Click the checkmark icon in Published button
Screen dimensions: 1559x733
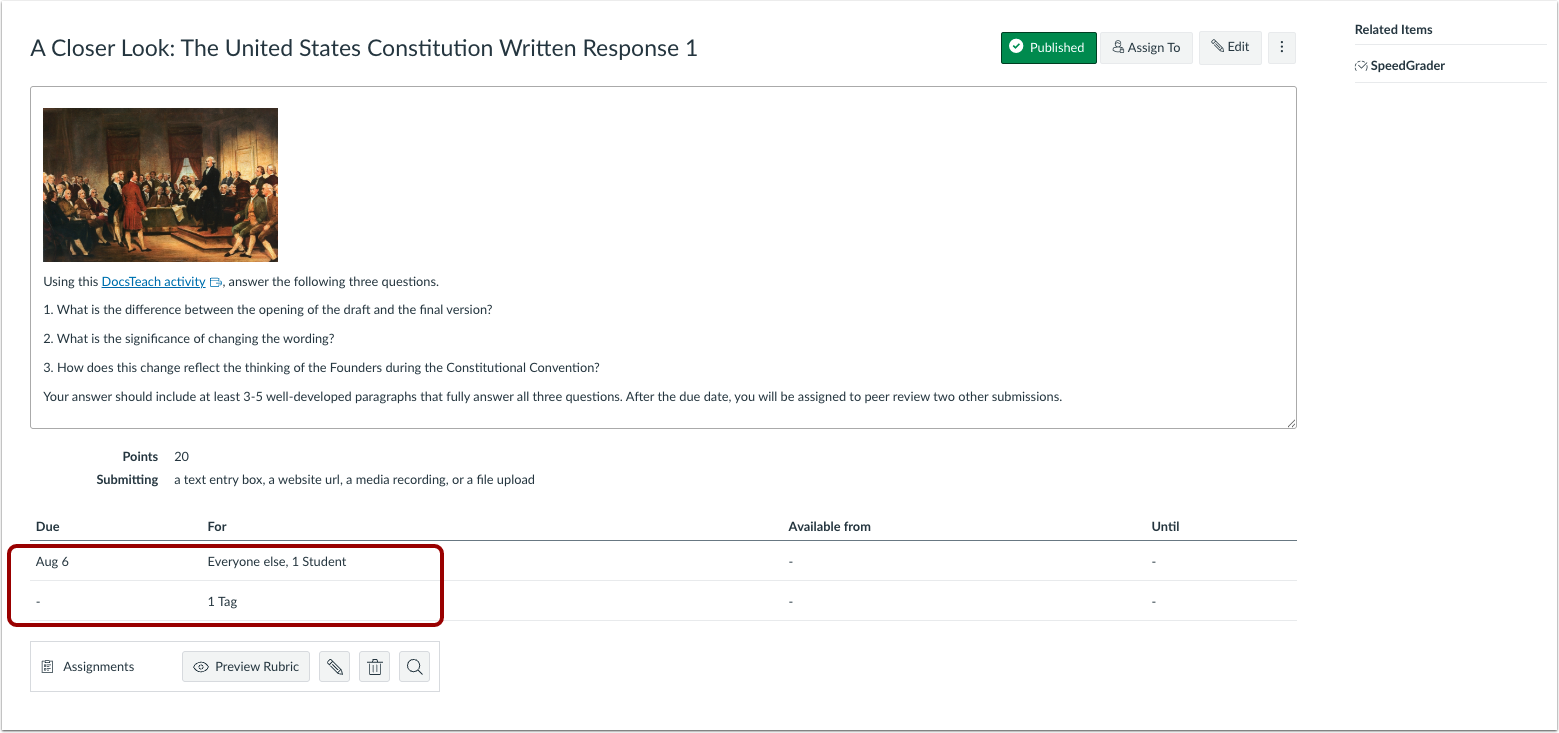tap(1016, 47)
